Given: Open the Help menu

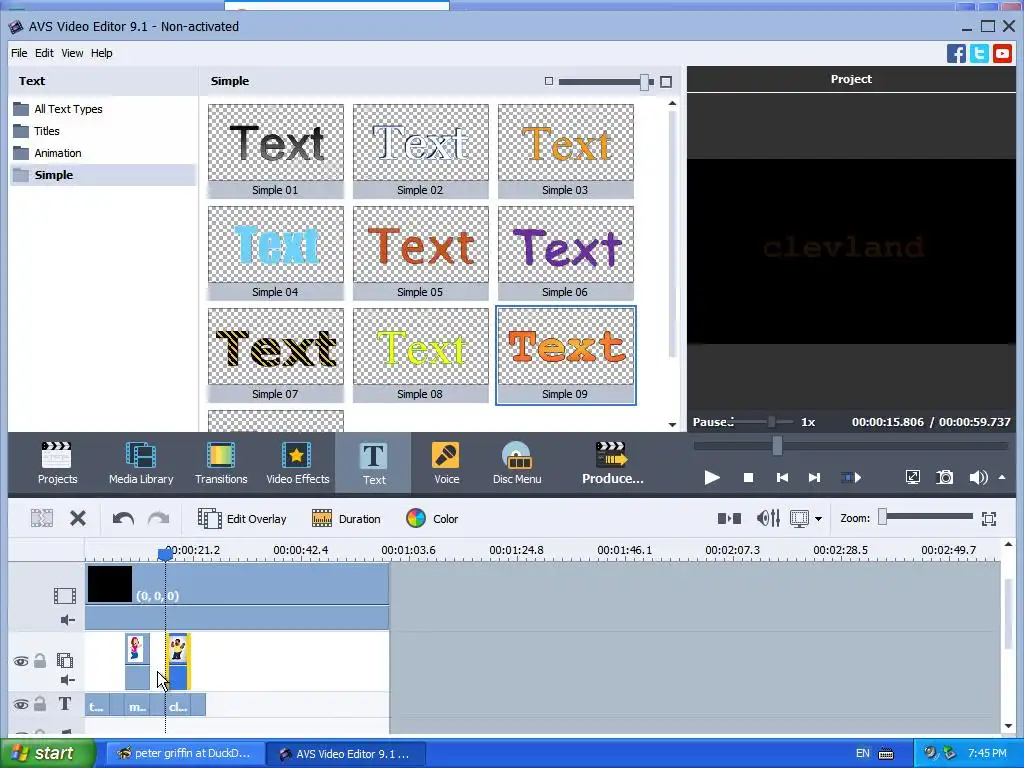Looking at the screenshot, I should 101,53.
